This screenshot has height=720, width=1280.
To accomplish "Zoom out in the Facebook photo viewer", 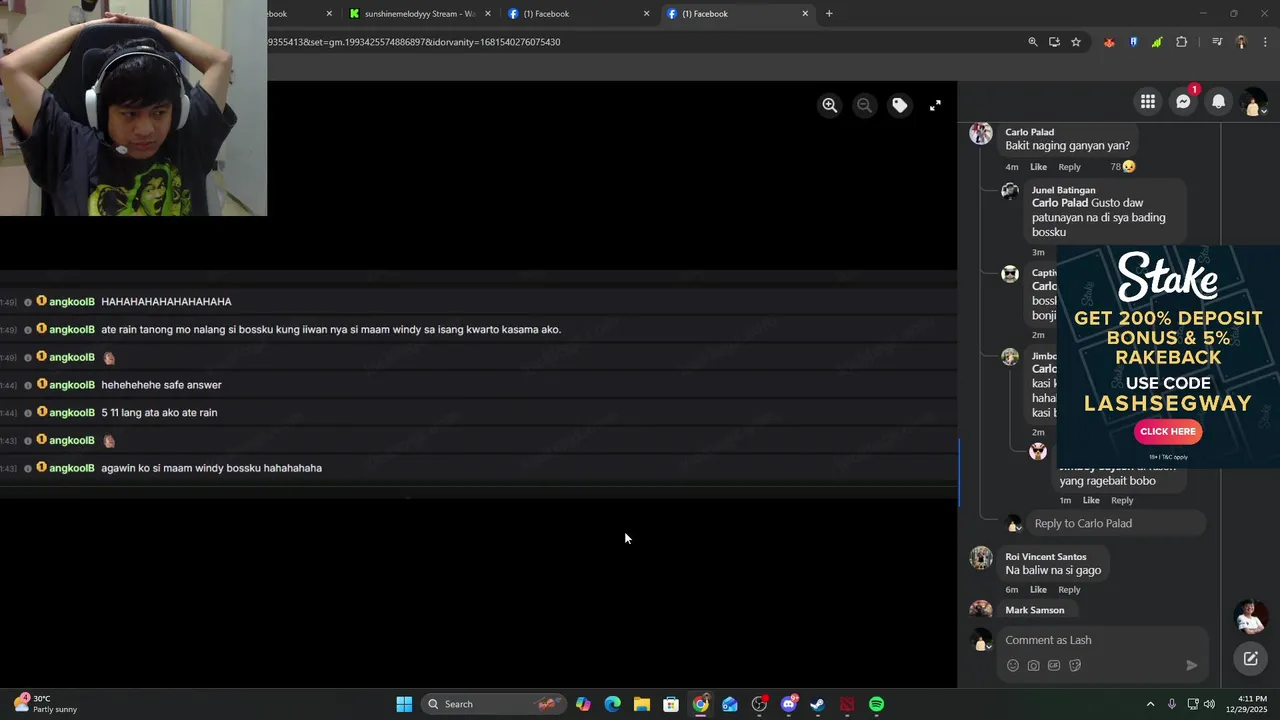I will (x=865, y=105).
